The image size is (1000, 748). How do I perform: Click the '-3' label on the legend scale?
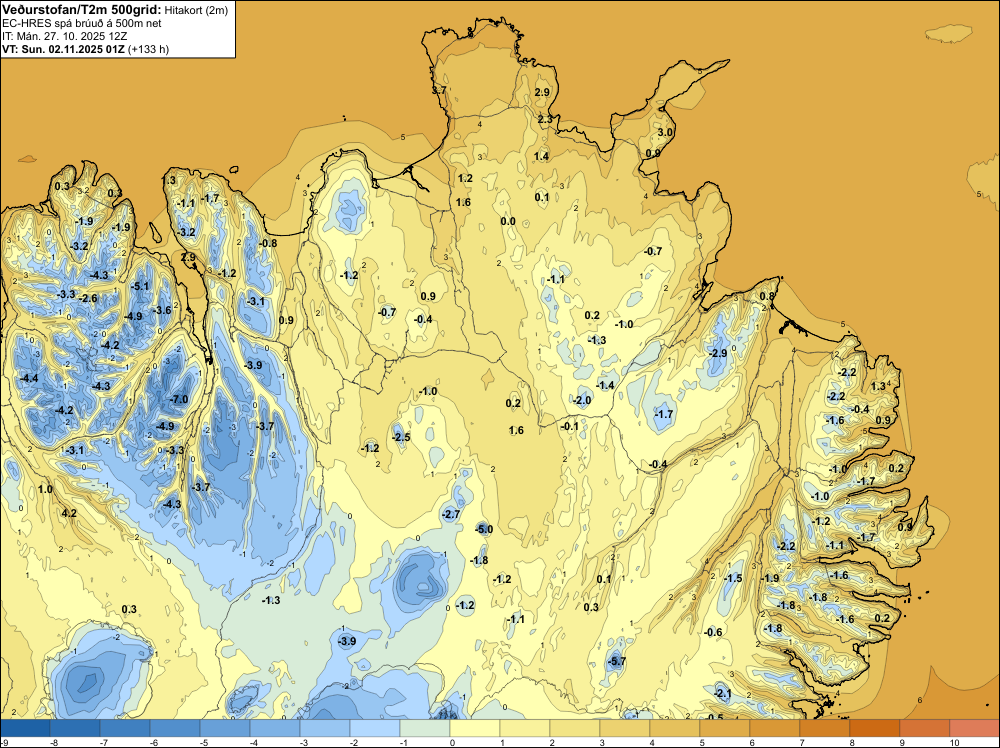tap(304, 742)
